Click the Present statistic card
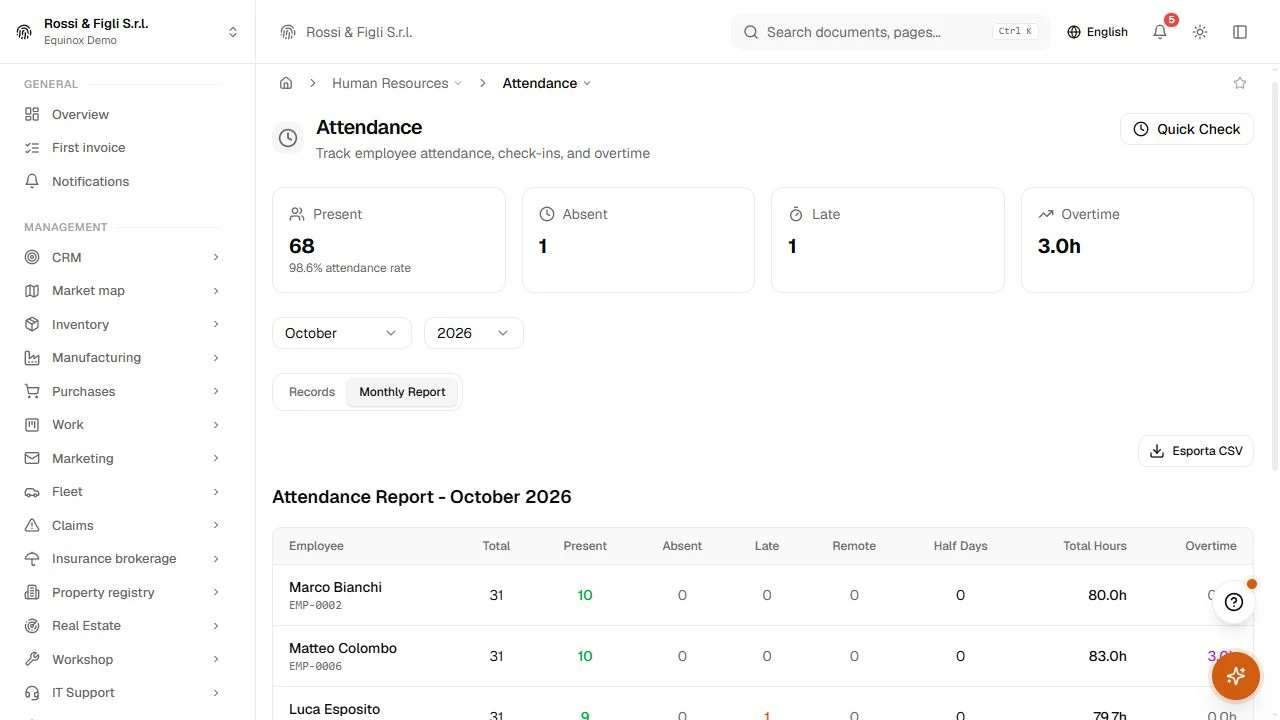The image size is (1280, 720). point(389,240)
